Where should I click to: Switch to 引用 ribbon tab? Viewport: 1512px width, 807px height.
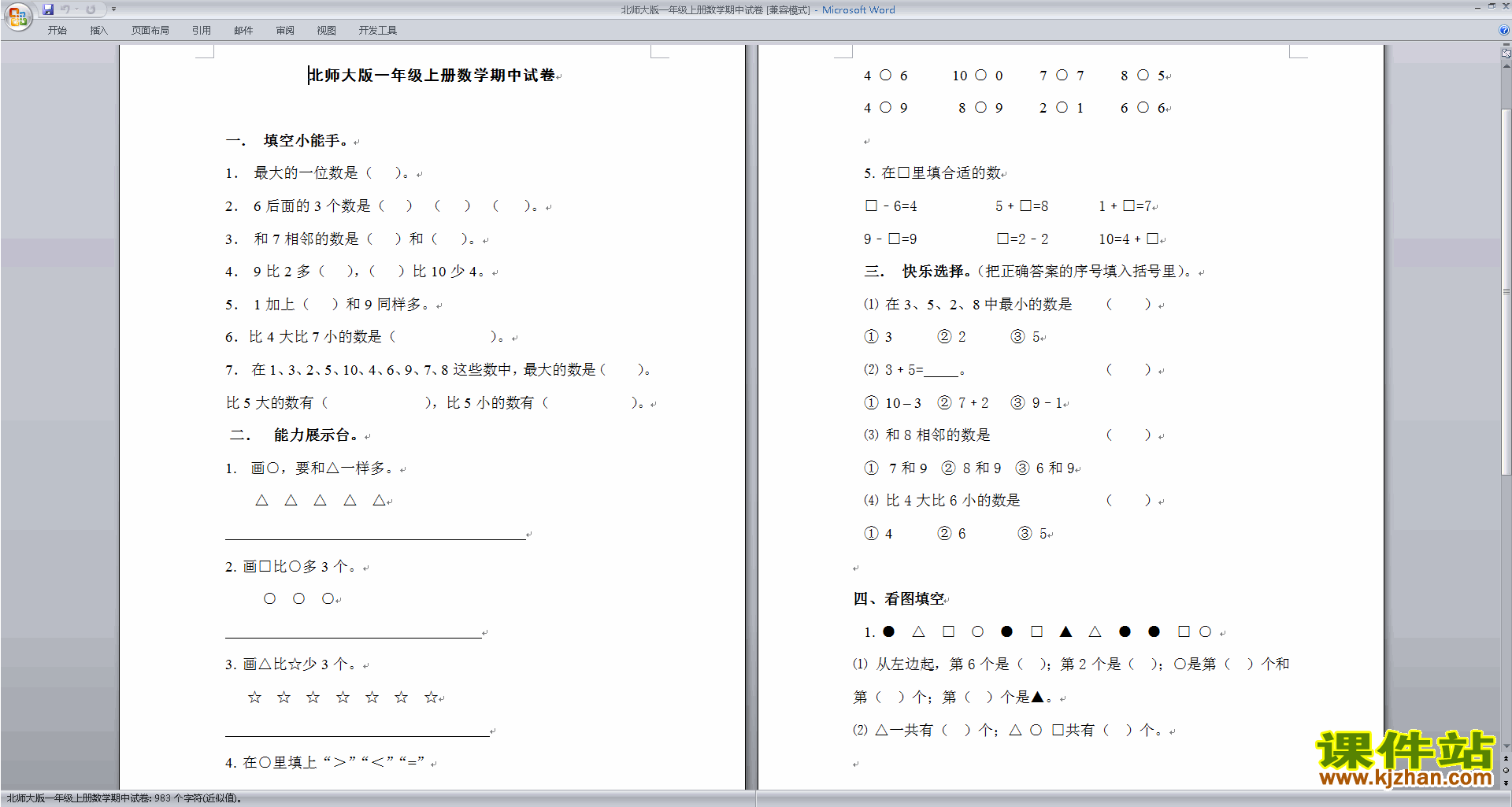(202, 31)
